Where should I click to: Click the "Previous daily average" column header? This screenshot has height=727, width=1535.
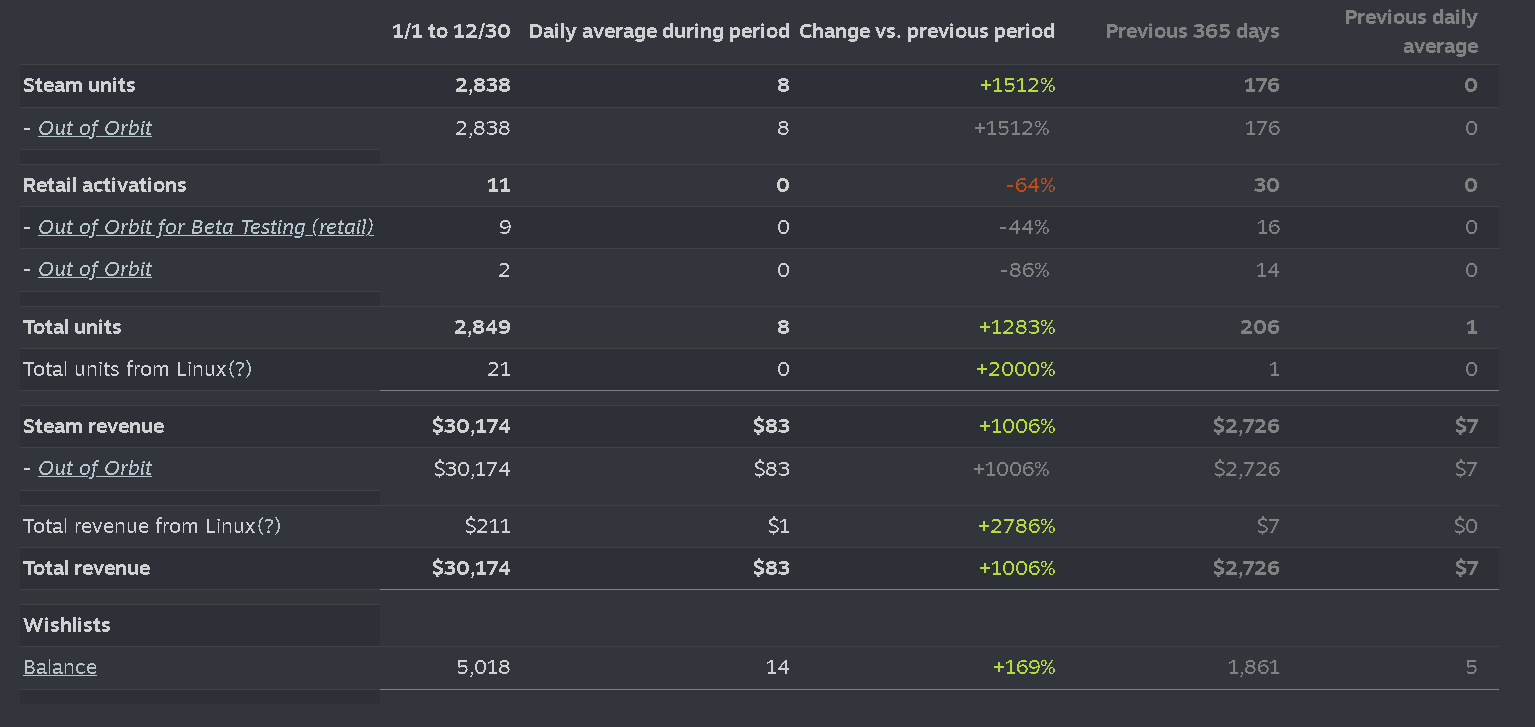(1411, 32)
